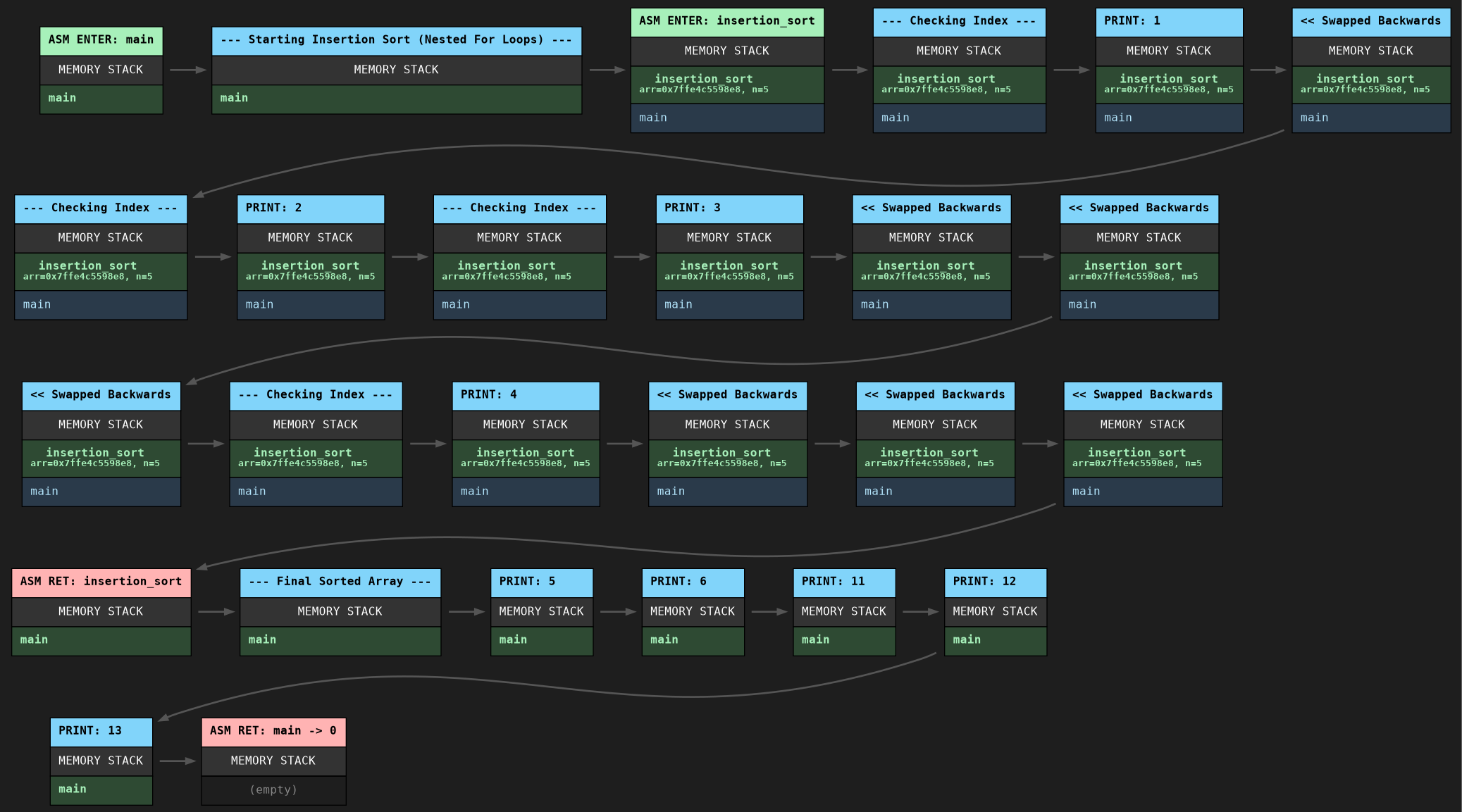Click the 'ASM ENTER: insertion_sort' header
Image resolution: width=1462 pixels, height=812 pixels.
tap(726, 21)
